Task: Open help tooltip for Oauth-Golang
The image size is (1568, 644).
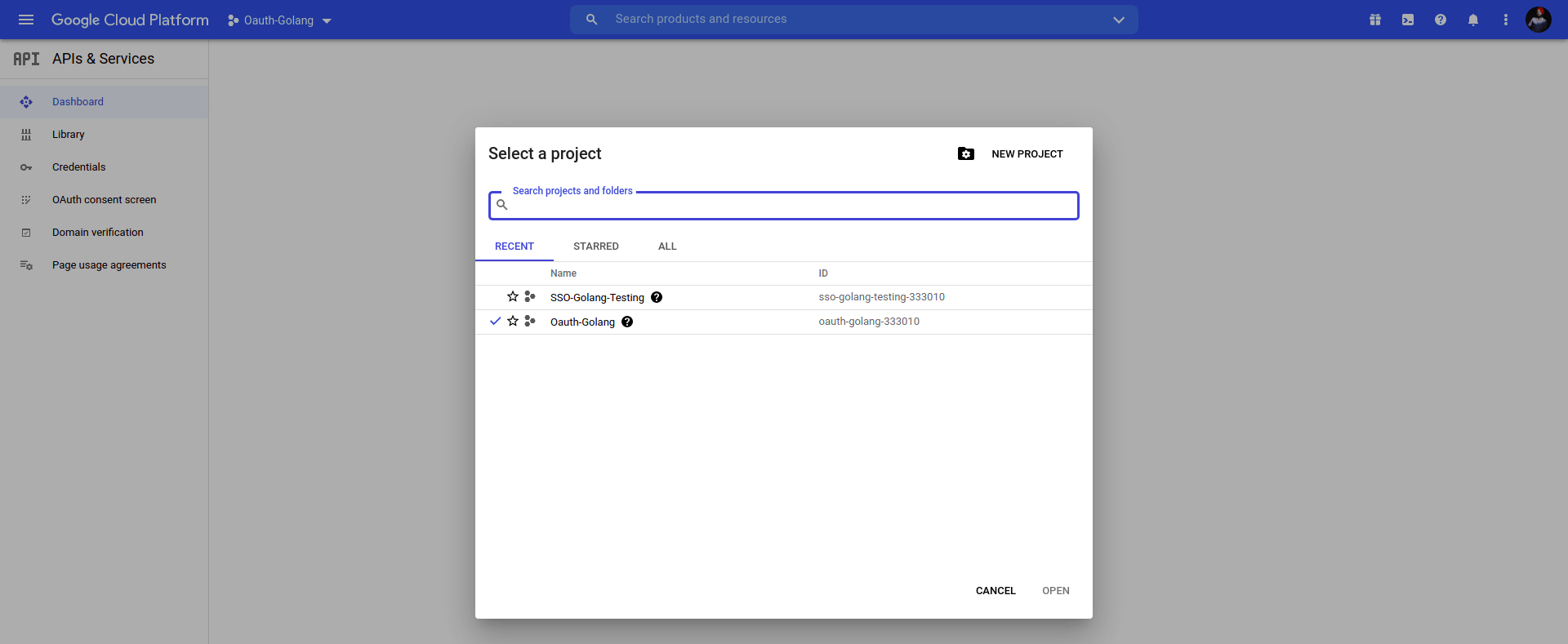Action: point(627,322)
